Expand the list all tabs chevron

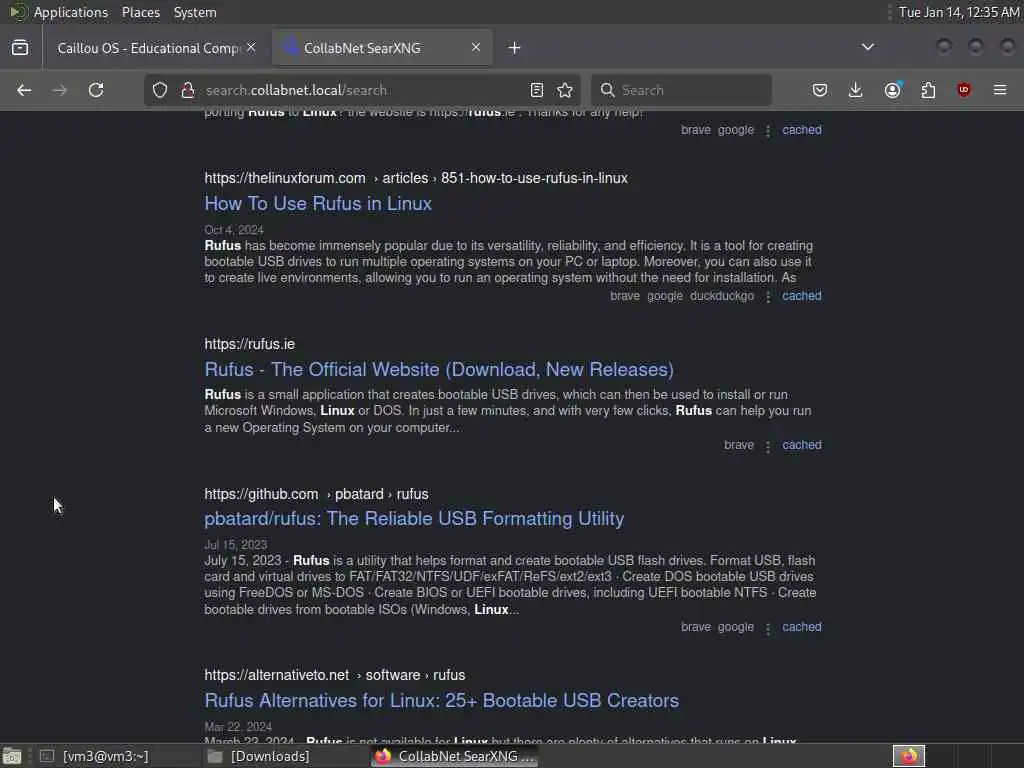click(867, 47)
